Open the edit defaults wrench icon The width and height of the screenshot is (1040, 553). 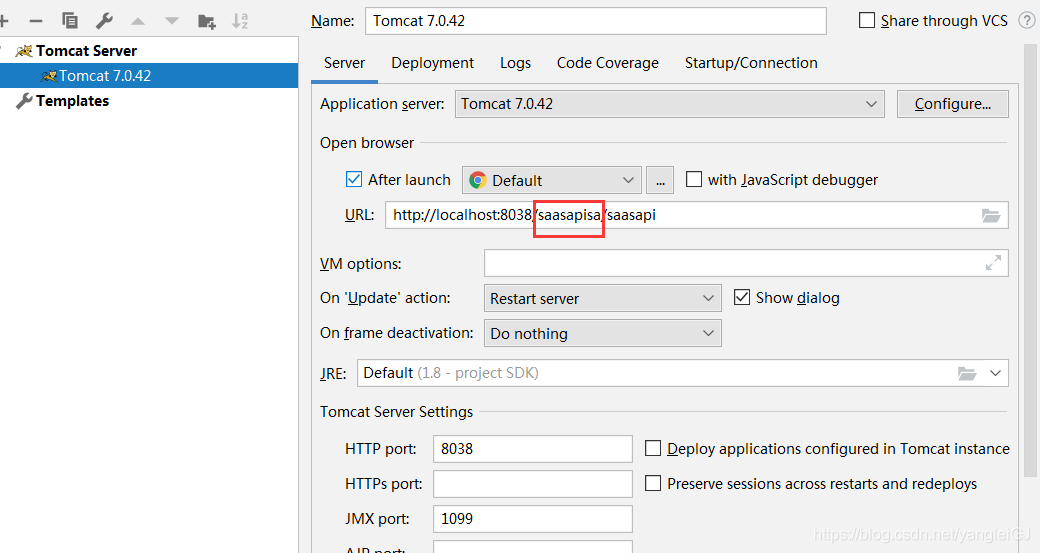point(104,21)
